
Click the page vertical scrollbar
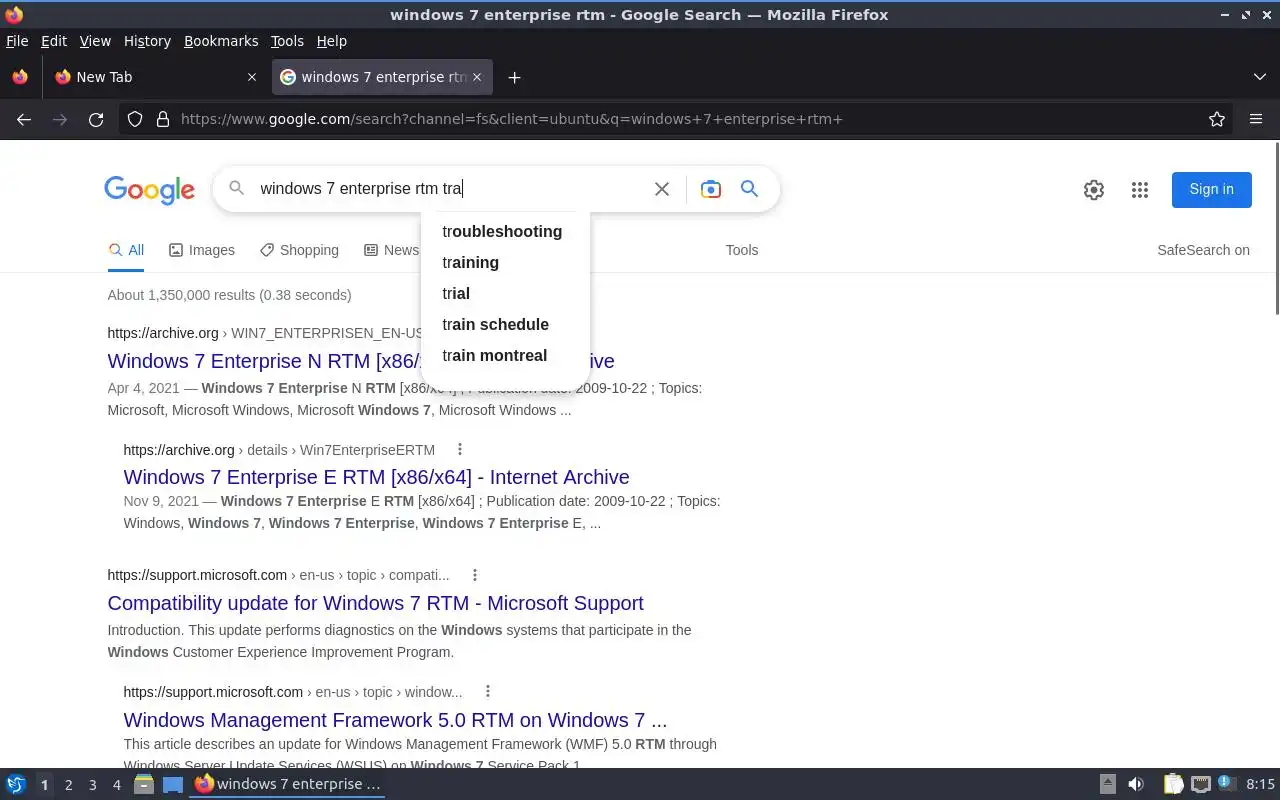point(1275,230)
